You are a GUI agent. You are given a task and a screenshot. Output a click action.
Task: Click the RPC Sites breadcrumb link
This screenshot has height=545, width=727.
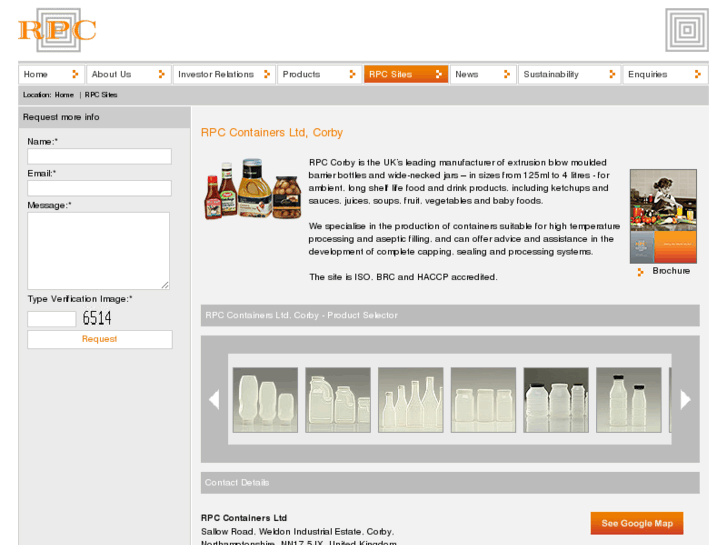tap(101, 95)
